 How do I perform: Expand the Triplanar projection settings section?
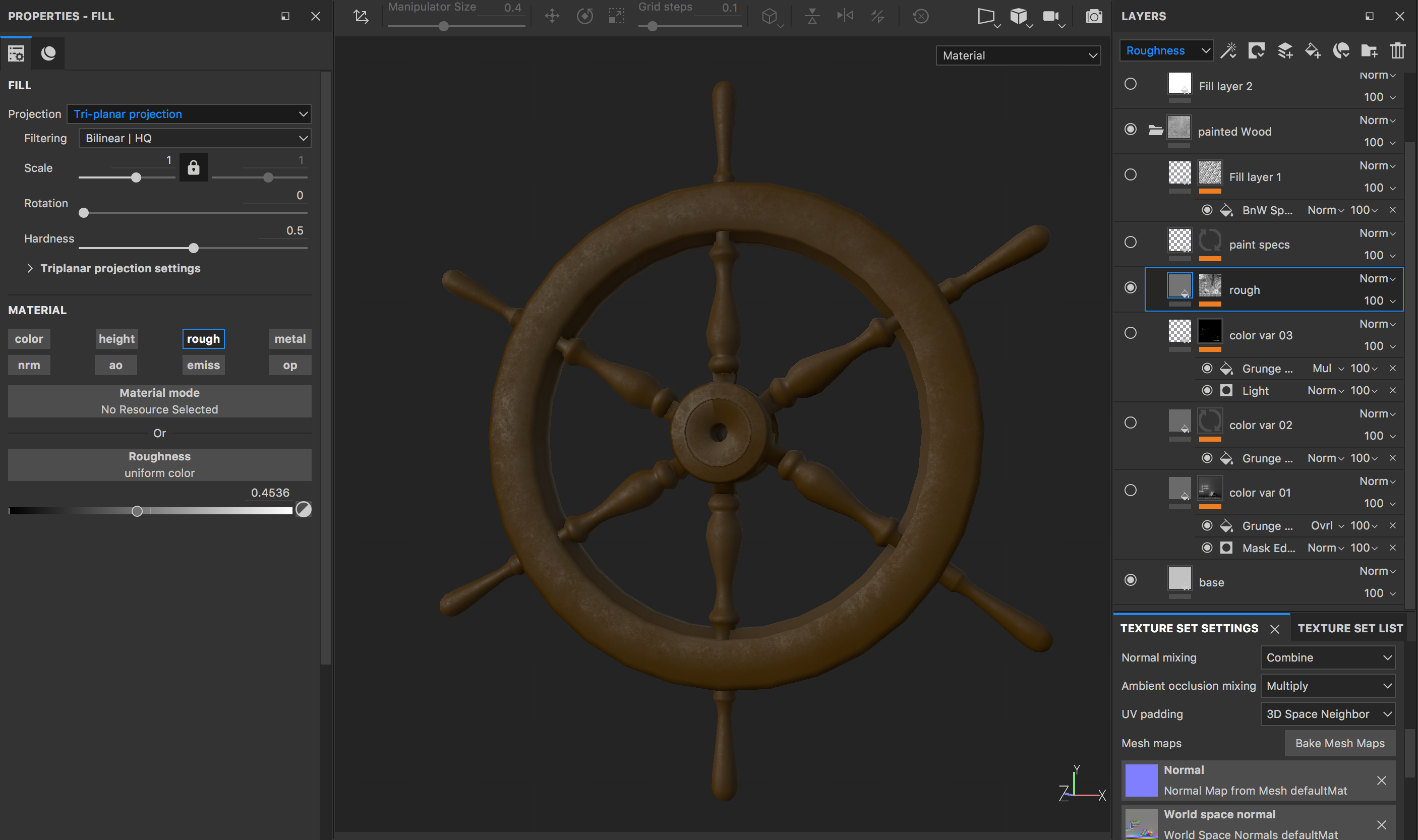[x=120, y=268]
